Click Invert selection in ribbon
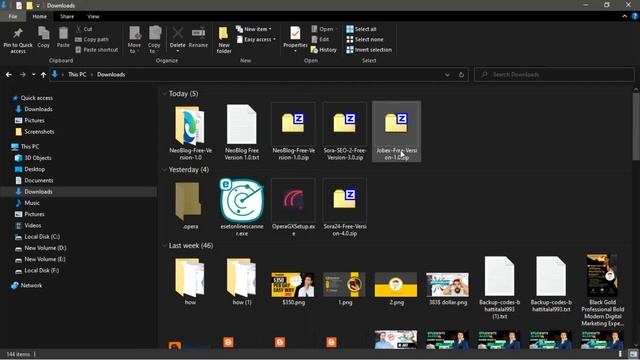 (369, 50)
